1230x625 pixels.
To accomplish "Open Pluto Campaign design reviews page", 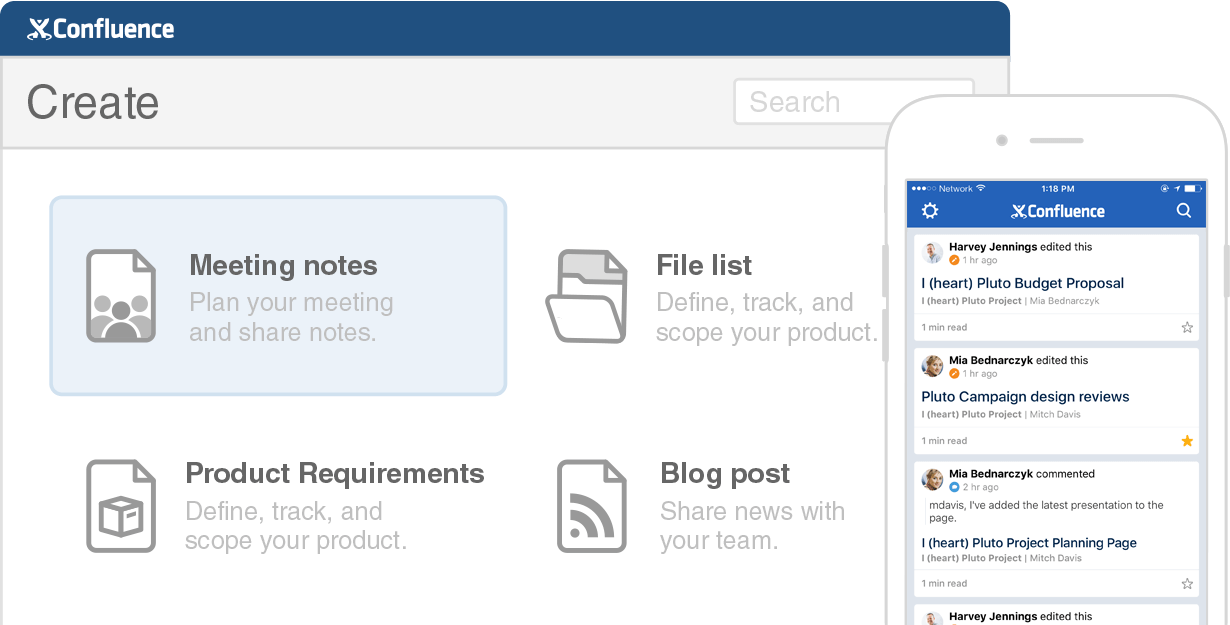I will coord(1025,397).
